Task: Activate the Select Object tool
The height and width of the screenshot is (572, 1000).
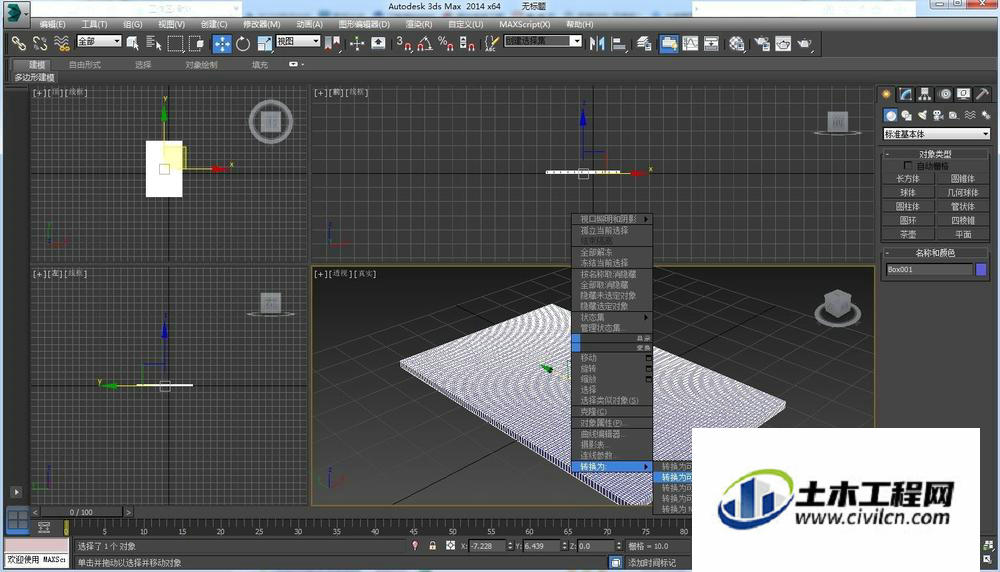Action: pos(133,43)
